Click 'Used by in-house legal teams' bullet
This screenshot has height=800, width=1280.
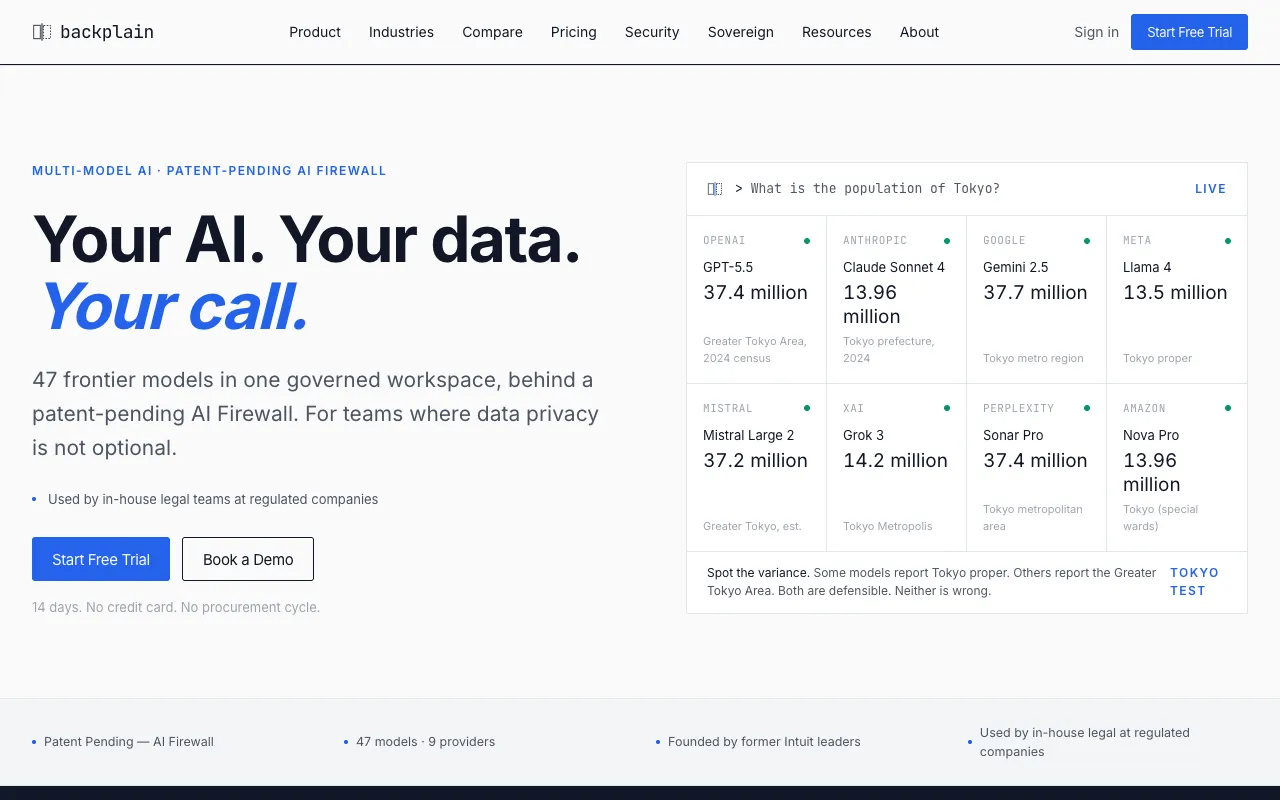[213, 499]
